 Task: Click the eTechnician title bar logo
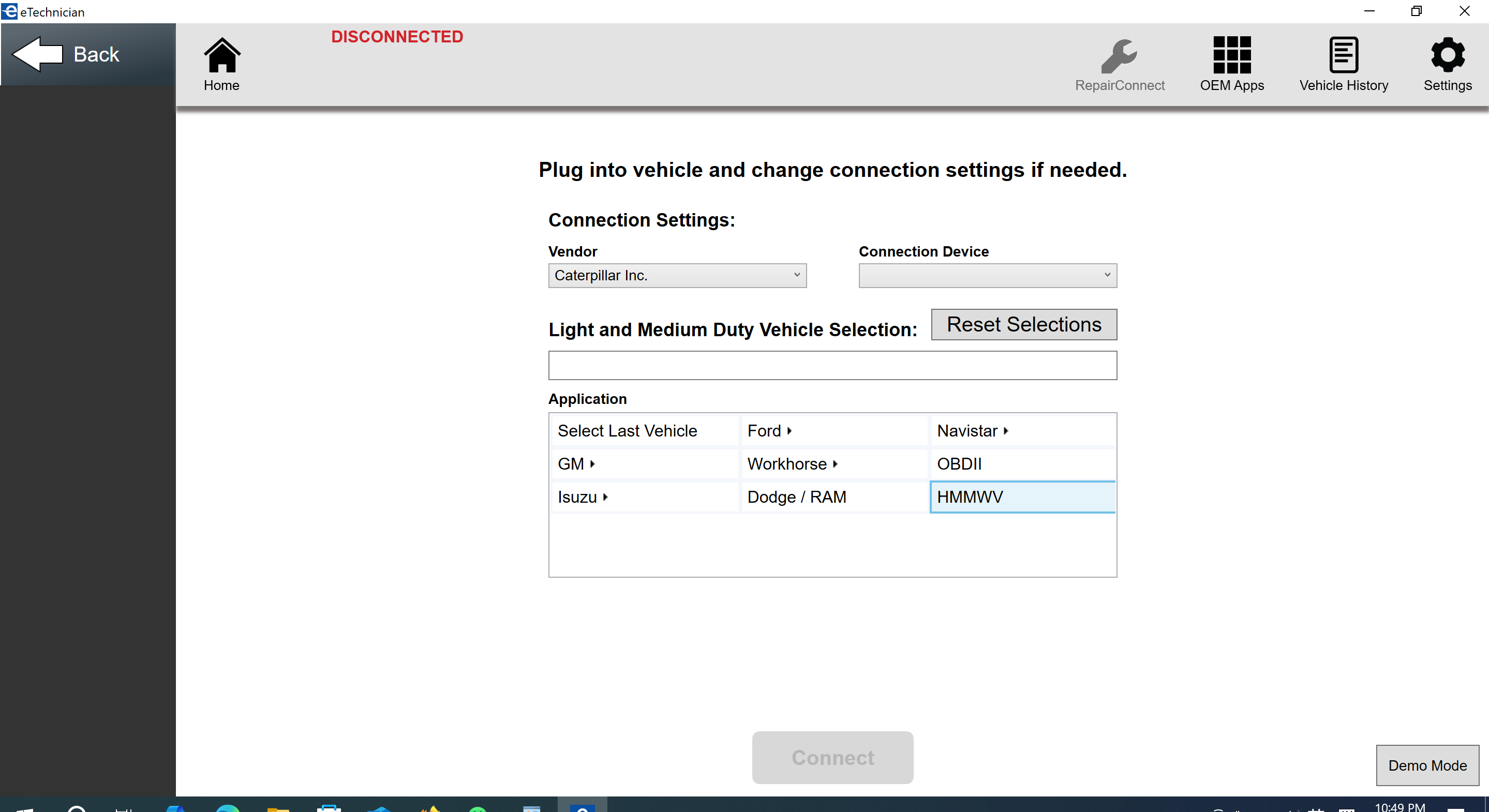point(9,11)
